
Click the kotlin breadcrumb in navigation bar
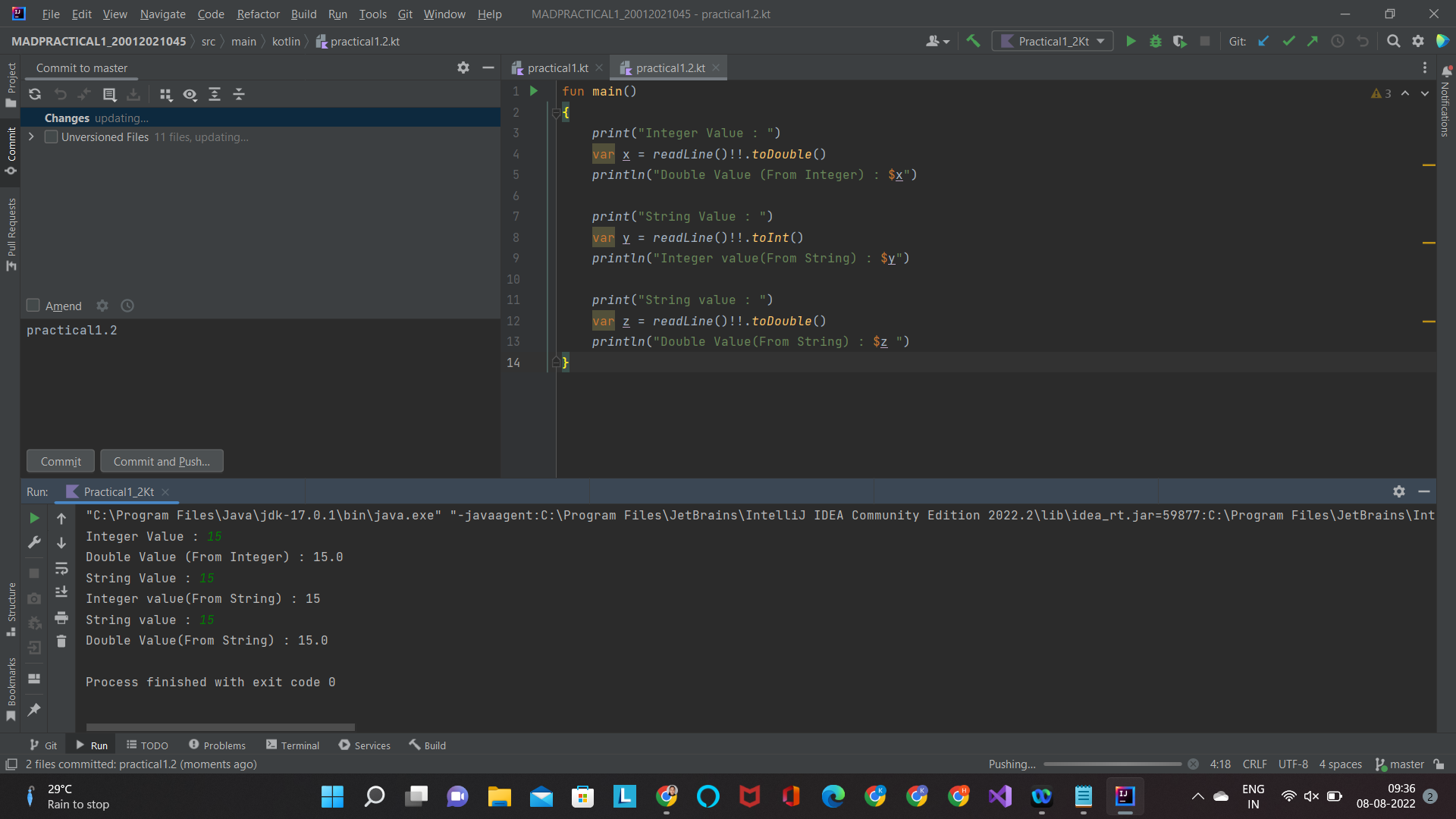click(x=286, y=41)
